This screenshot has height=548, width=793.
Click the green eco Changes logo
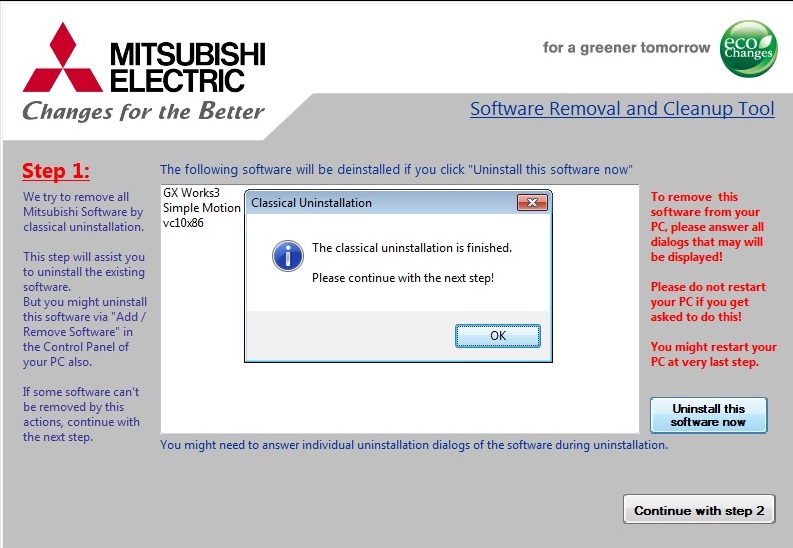coord(748,48)
